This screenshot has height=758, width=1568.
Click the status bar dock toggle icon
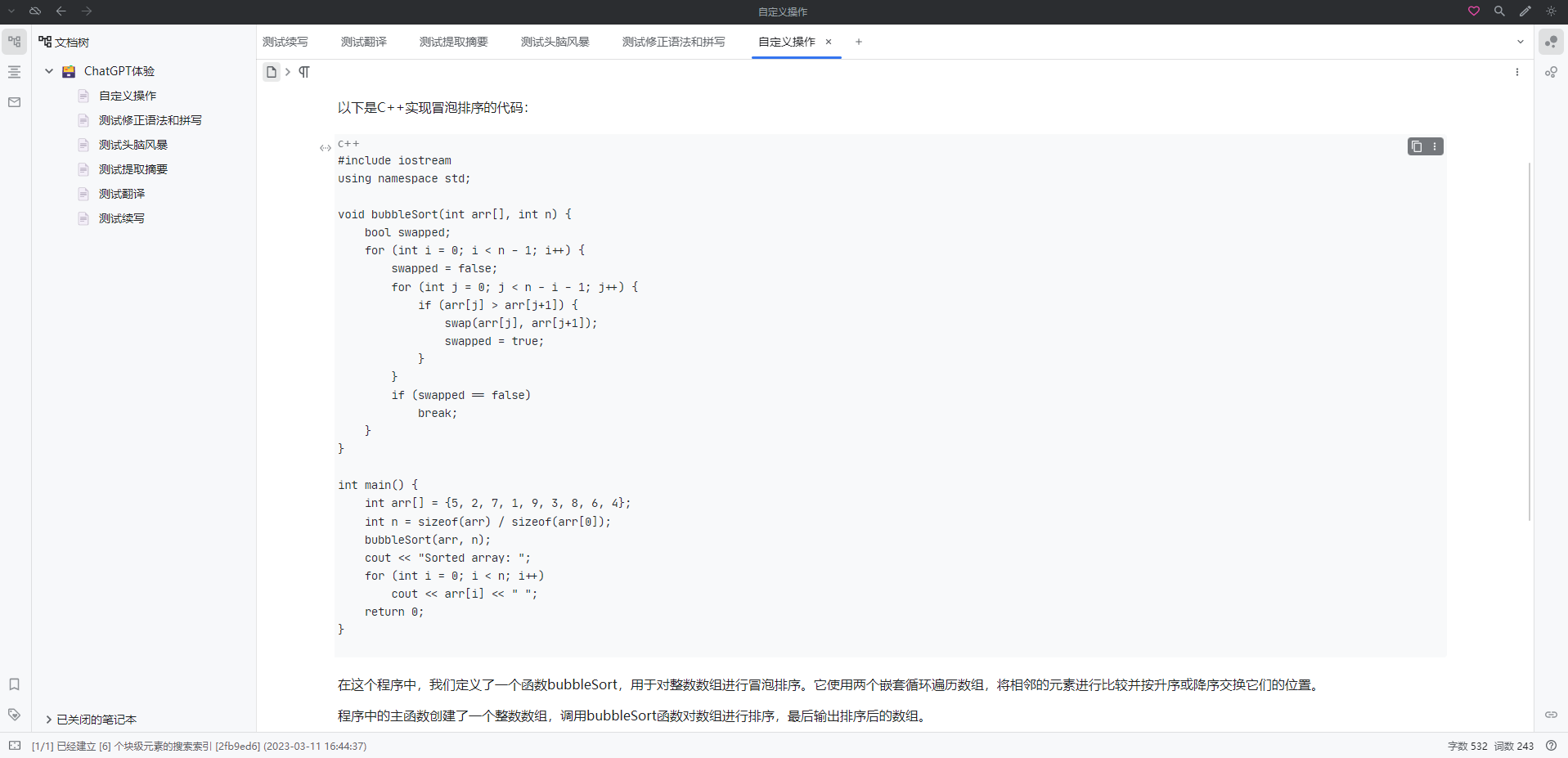click(x=15, y=746)
